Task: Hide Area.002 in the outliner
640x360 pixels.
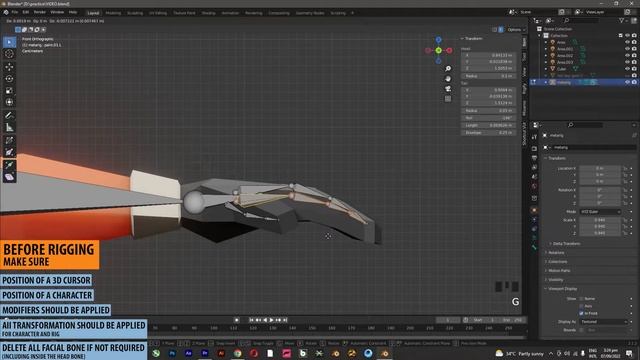Action: (627, 56)
